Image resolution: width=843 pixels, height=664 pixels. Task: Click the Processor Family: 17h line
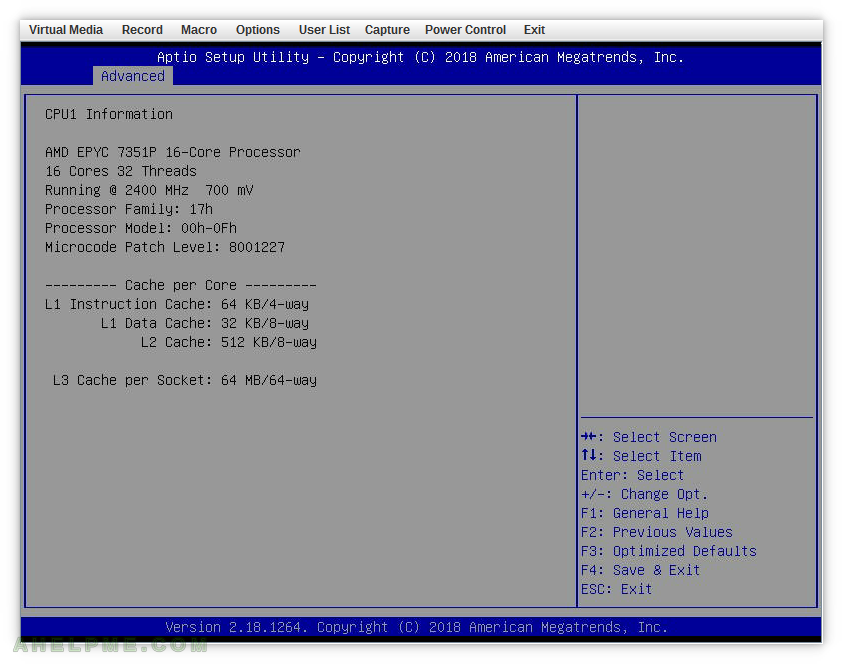click(128, 209)
